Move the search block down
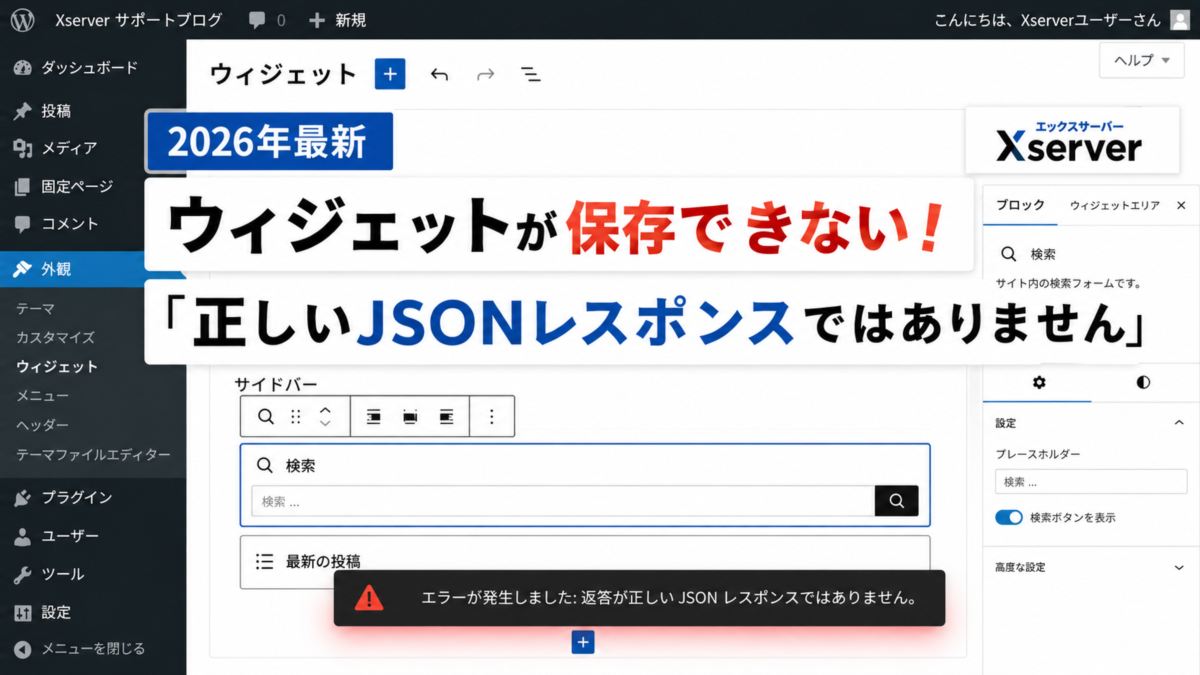Screen dimensions: 1200x675 point(325,424)
